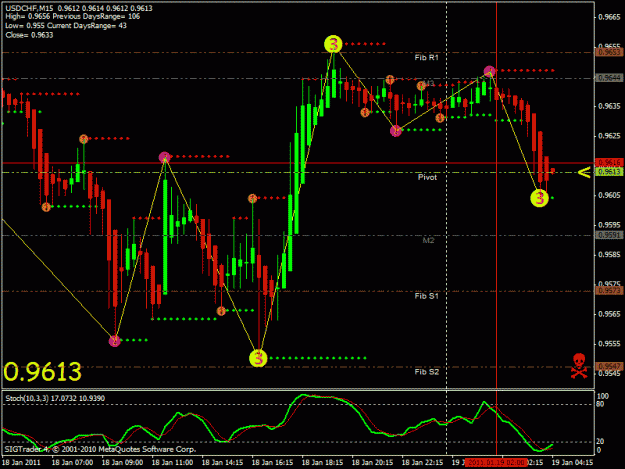The width and height of the screenshot is (625, 469).
Task: Click the 0.9573 price tag on the axis
Action: (x=609, y=291)
